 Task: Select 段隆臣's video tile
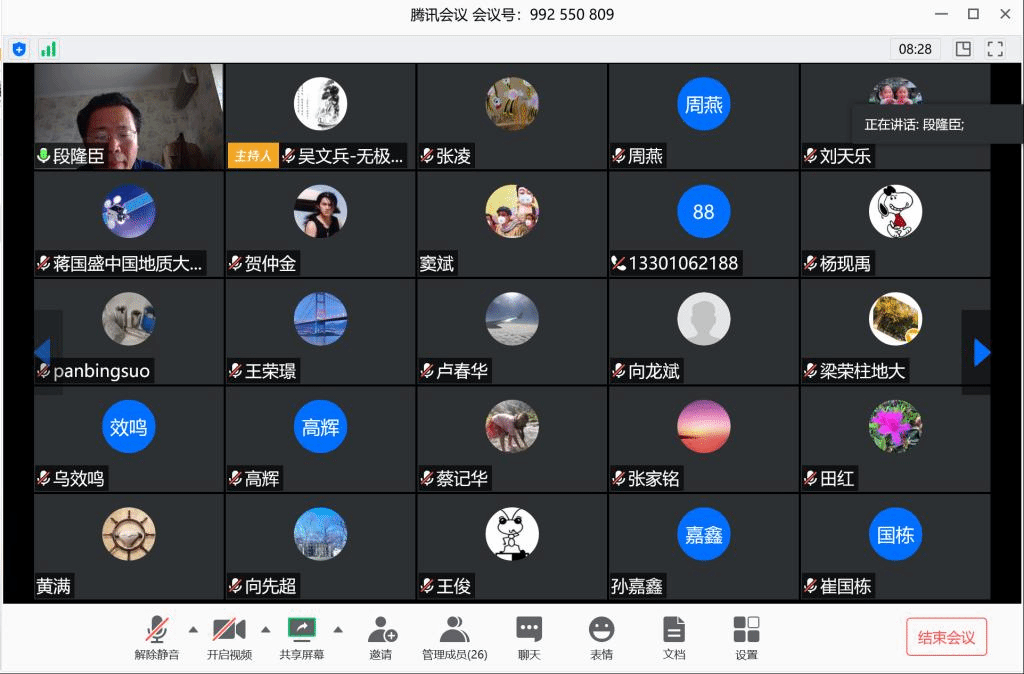point(128,115)
